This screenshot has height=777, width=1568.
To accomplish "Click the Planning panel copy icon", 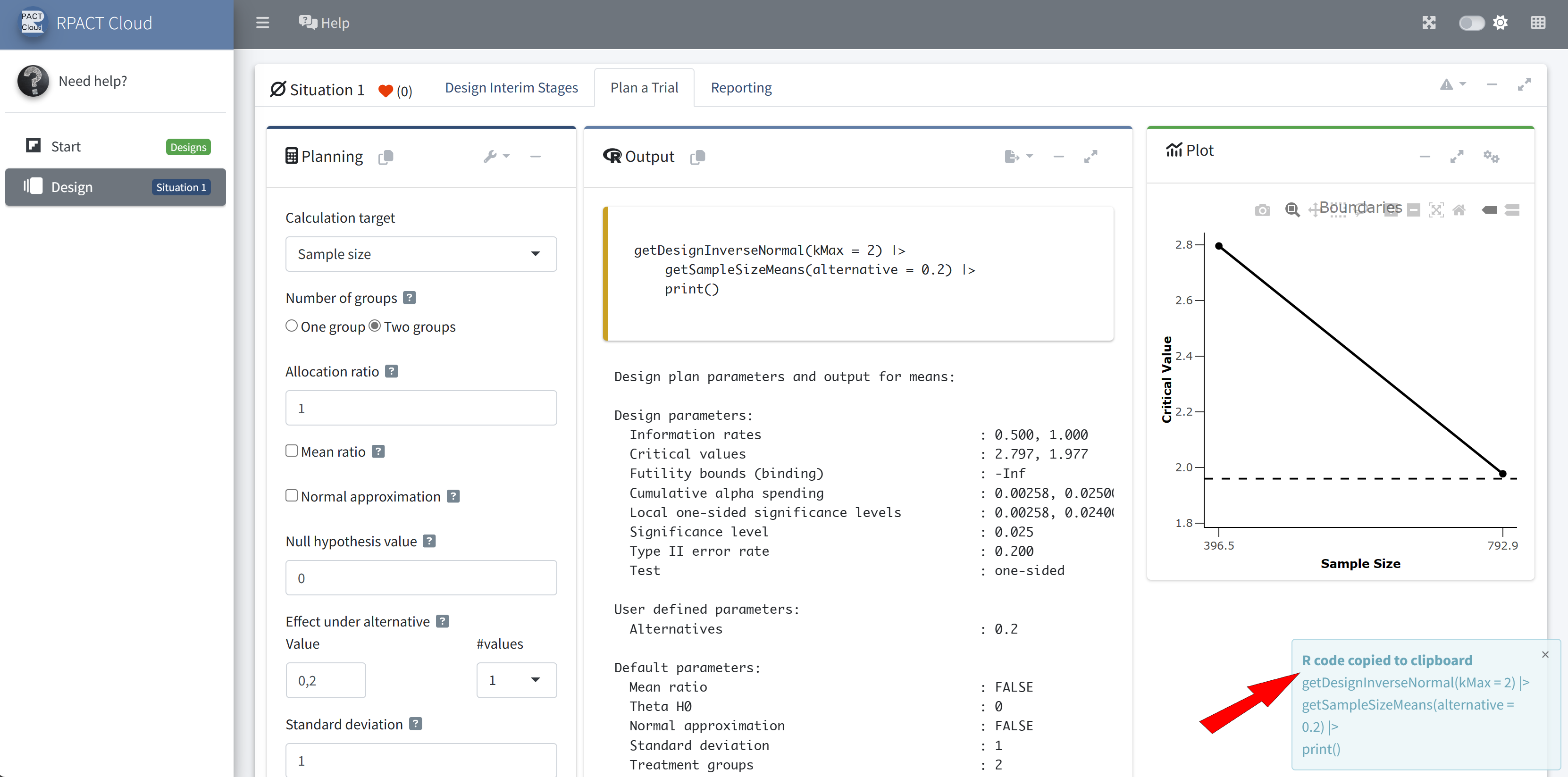I will click(386, 157).
